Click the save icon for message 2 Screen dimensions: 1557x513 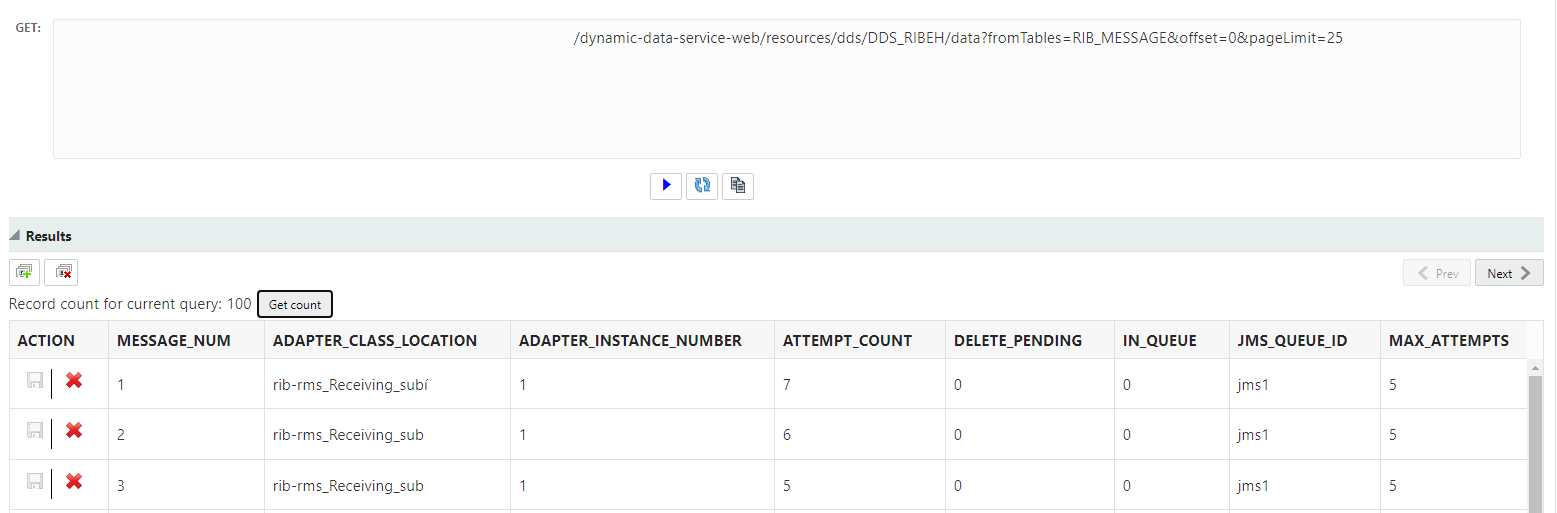pos(35,430)
